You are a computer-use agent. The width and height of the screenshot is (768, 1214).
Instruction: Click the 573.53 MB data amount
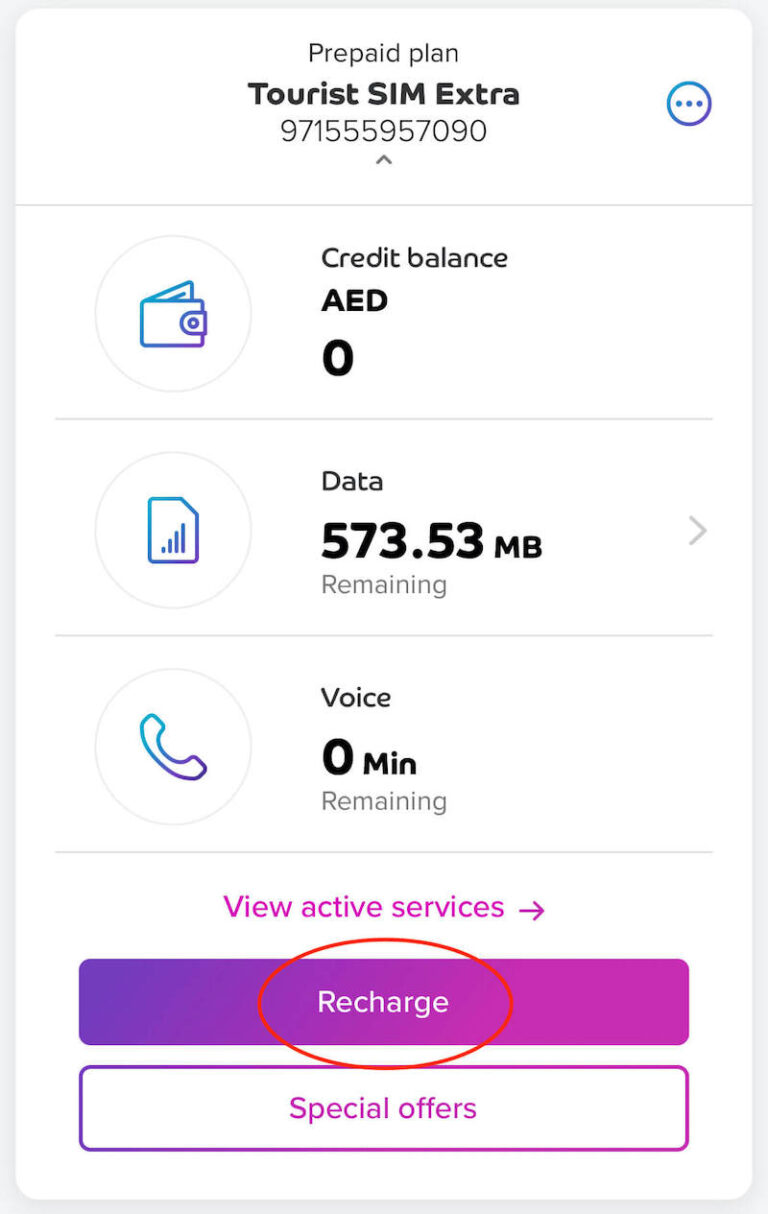[x=431, y=542]
